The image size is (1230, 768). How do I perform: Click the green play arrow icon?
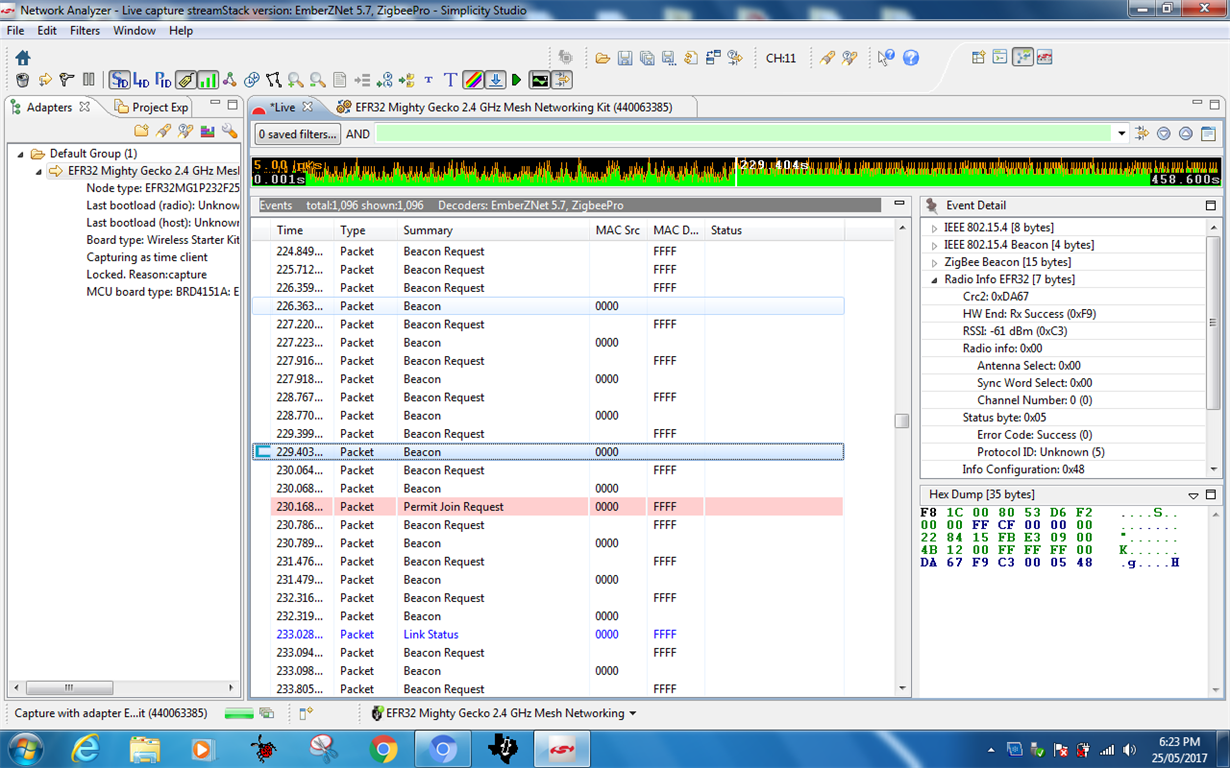point(516,79)
